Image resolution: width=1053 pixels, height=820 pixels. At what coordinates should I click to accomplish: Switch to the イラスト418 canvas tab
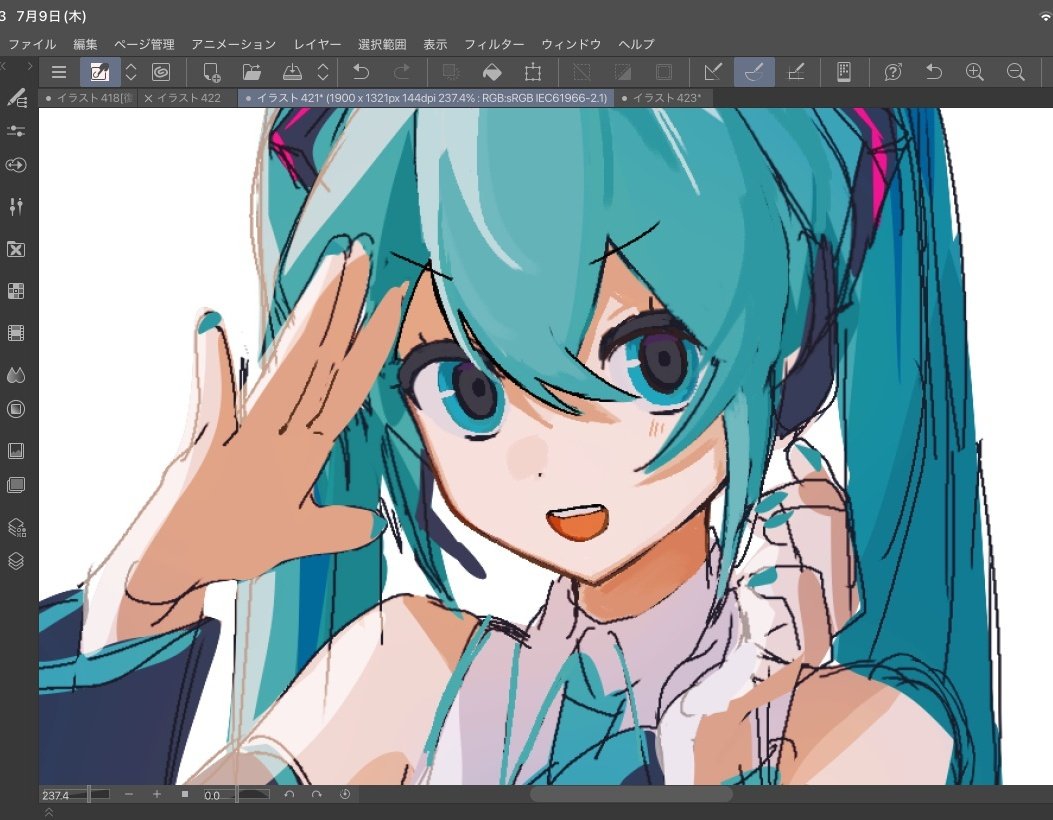coord(88,98)
